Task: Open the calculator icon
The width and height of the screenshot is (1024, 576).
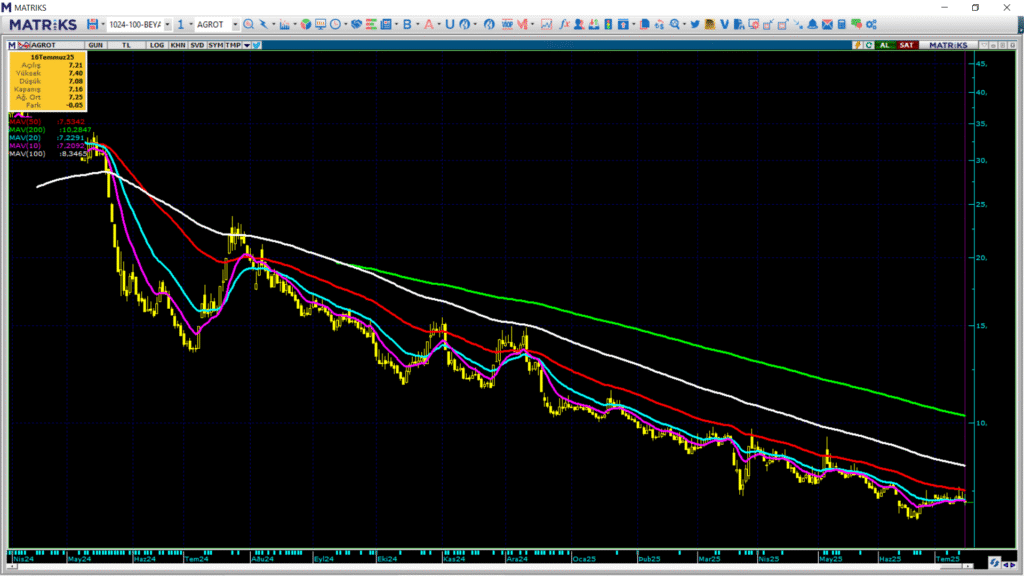Action: pos(842,24)
